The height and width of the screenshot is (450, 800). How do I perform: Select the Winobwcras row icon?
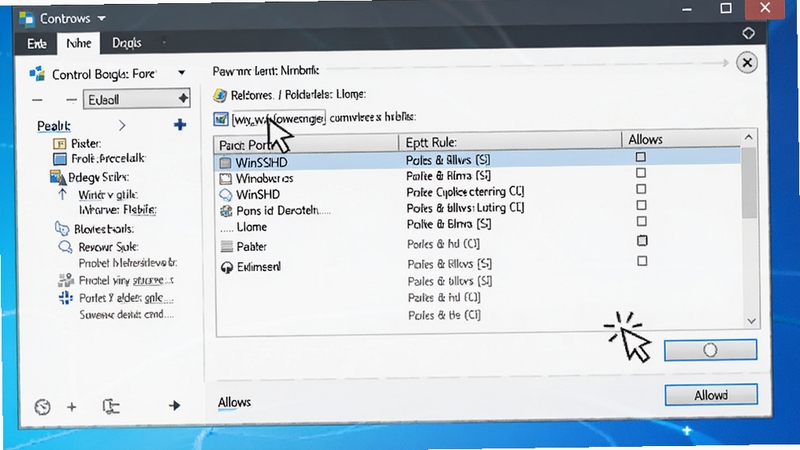(226, 179)
